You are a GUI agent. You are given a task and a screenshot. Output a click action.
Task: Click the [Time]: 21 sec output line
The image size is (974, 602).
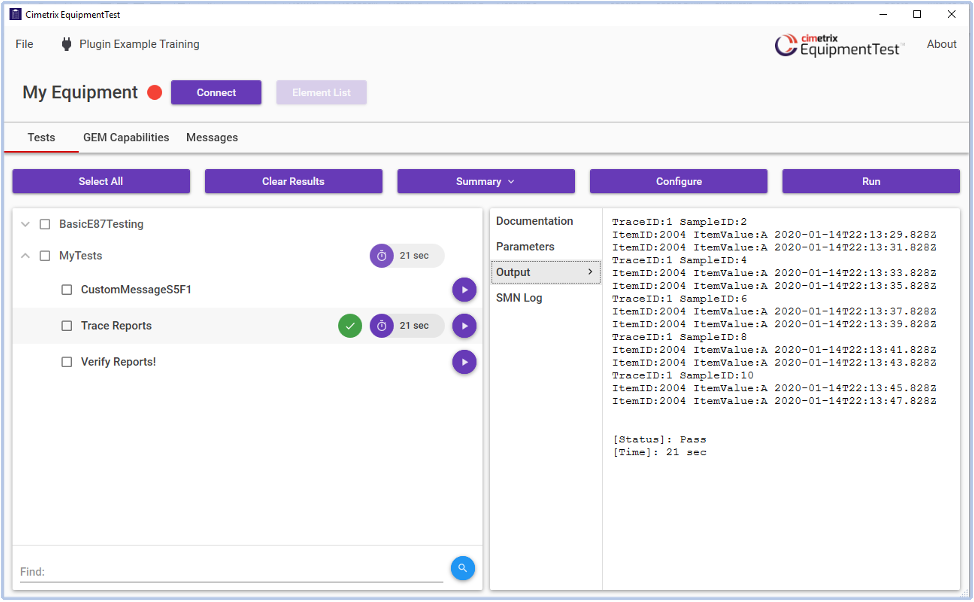pos(660,452)
